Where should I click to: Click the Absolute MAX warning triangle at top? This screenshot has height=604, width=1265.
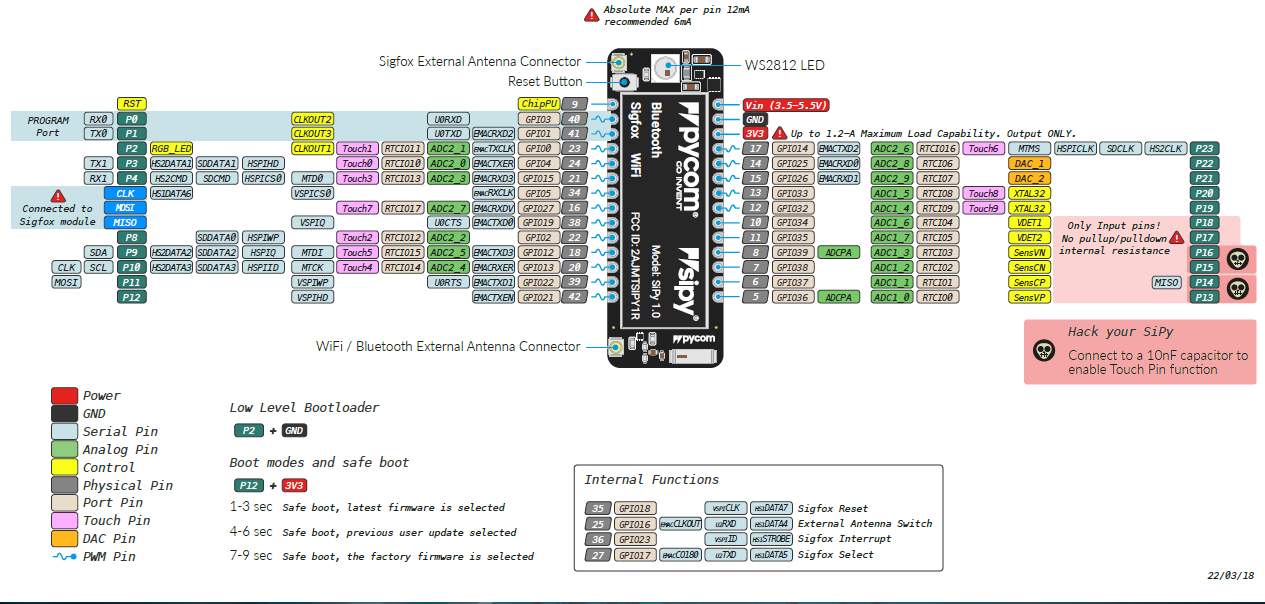[x=590, y=14]
